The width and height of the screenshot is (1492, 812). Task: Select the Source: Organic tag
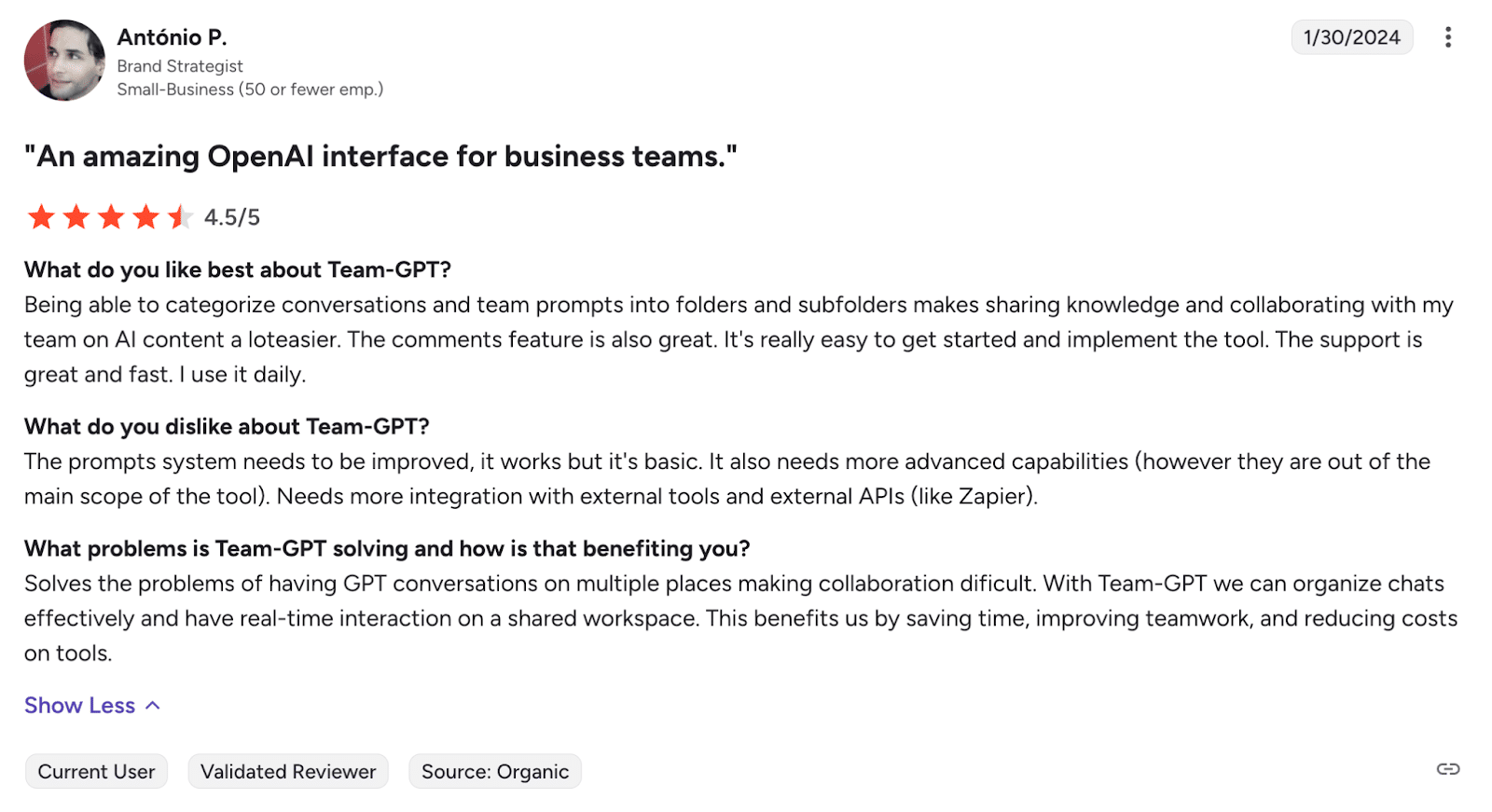pos(495,772)
